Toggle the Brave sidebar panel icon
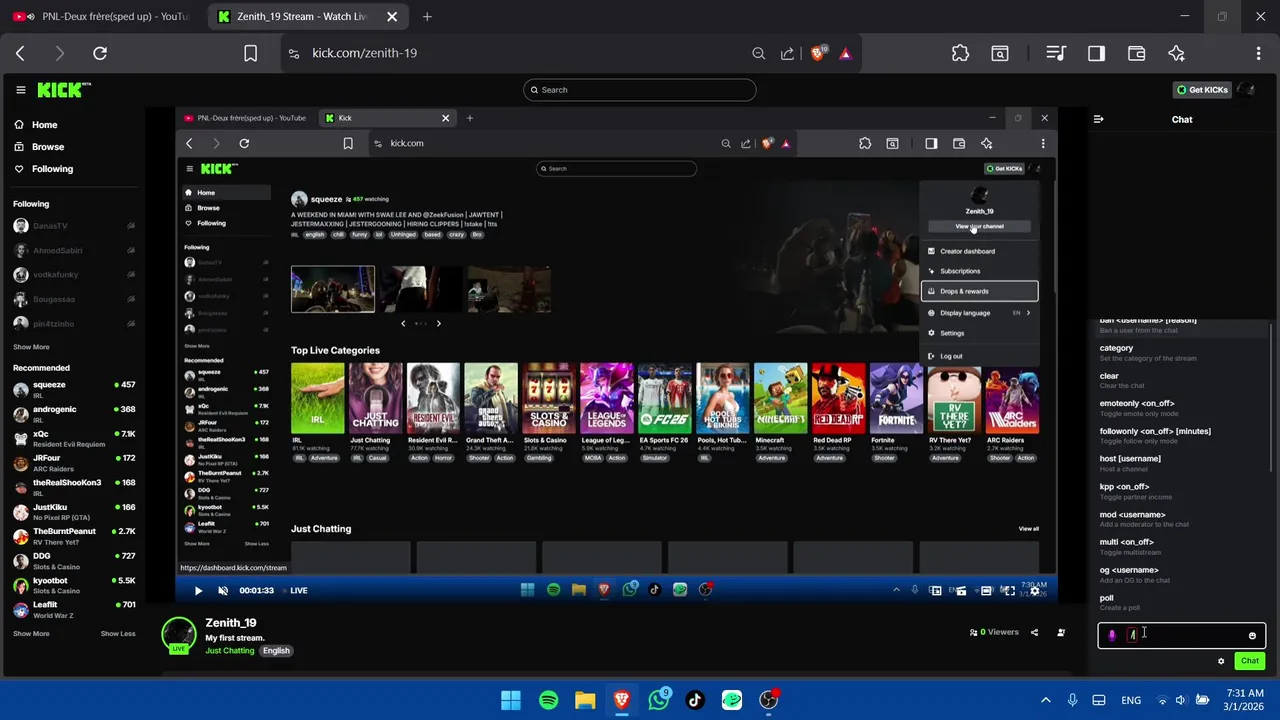Image resolution: width=1280 pixels, height=720 pixels. 1097,53
